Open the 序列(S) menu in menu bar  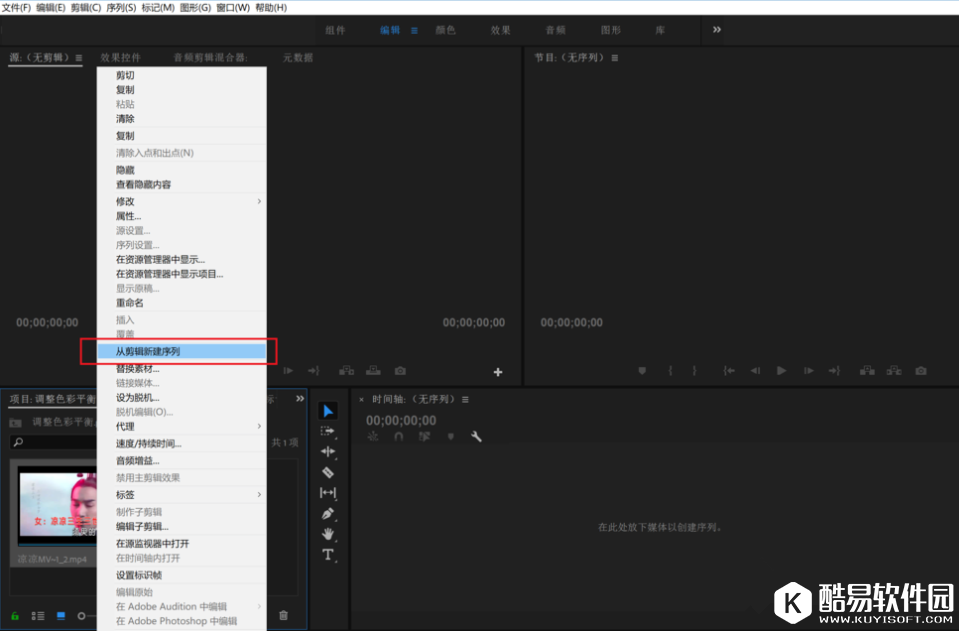pyautogui.click(x=121, y=8)
